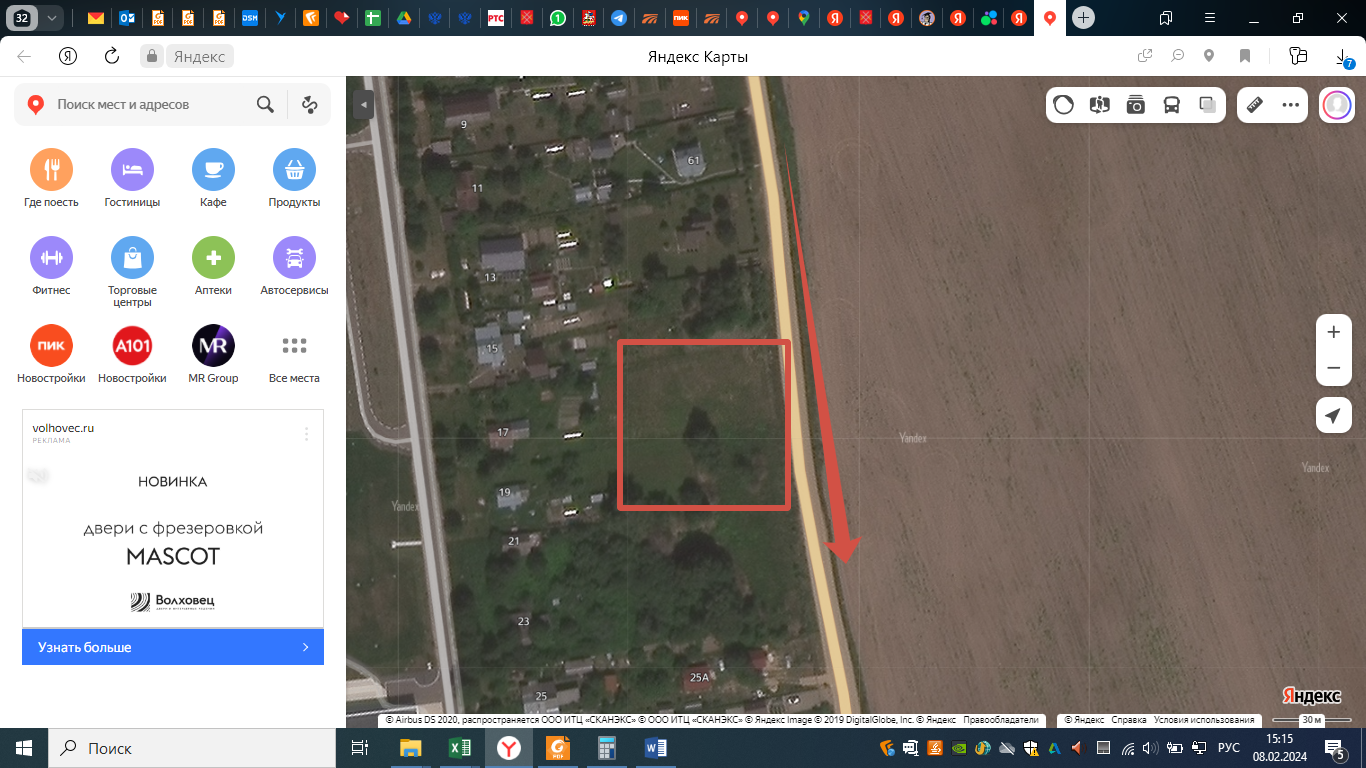The width and height of the screenshot is (1366, 768).
Task: Open the map toolbar three-dot menu
Action: (x=1291, y=105)
